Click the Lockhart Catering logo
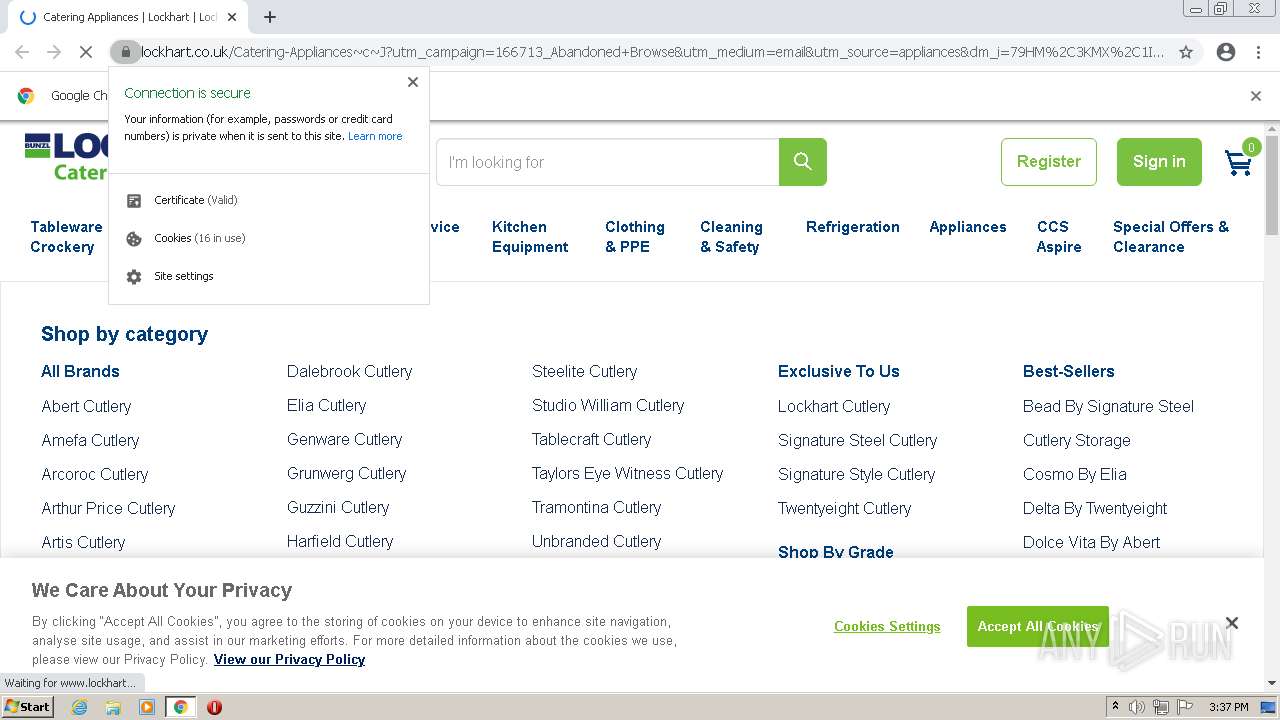Image resolution: width=1280 pixels, height=720 pixels. pos(66,157)
